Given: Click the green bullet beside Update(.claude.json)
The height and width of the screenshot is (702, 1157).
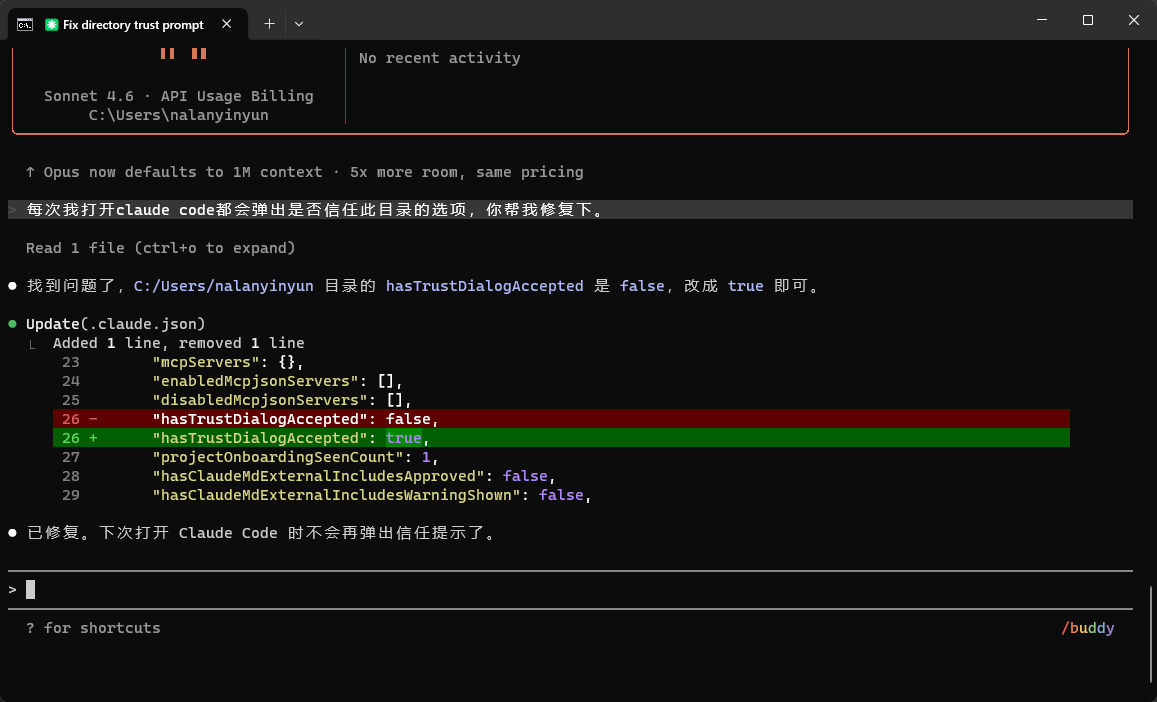Looking at the screenshot, I should coord(13,324).
